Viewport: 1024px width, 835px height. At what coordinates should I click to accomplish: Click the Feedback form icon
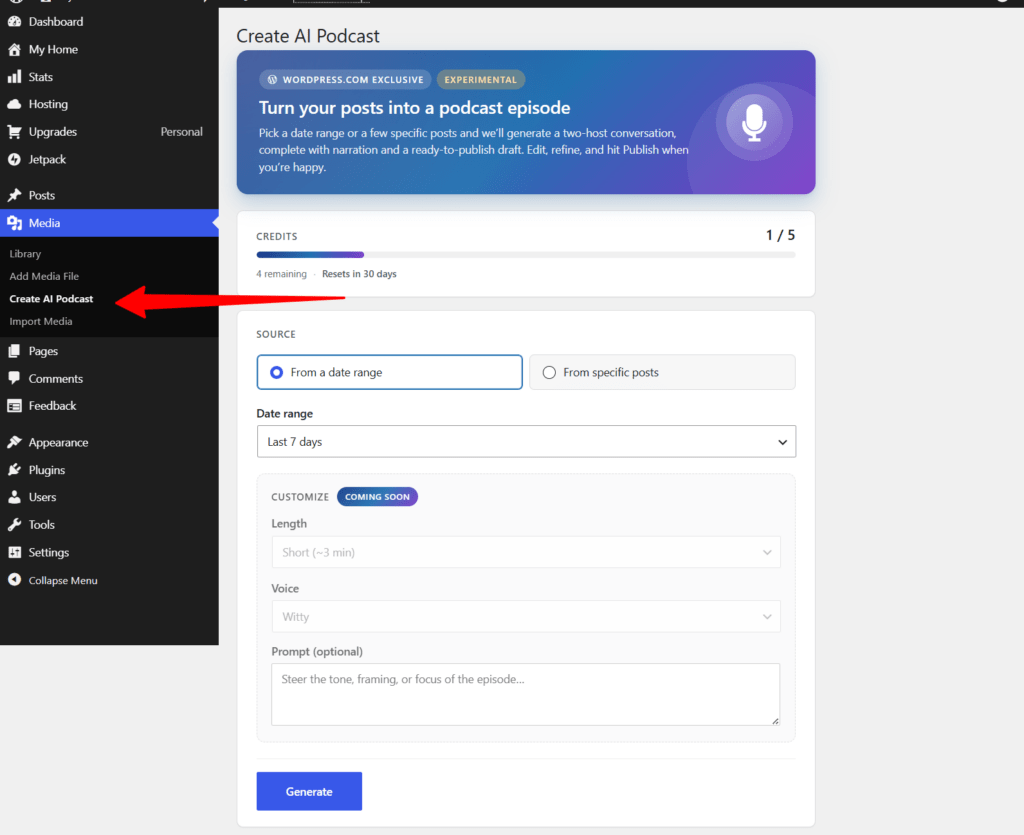click(x=14, y=406)
